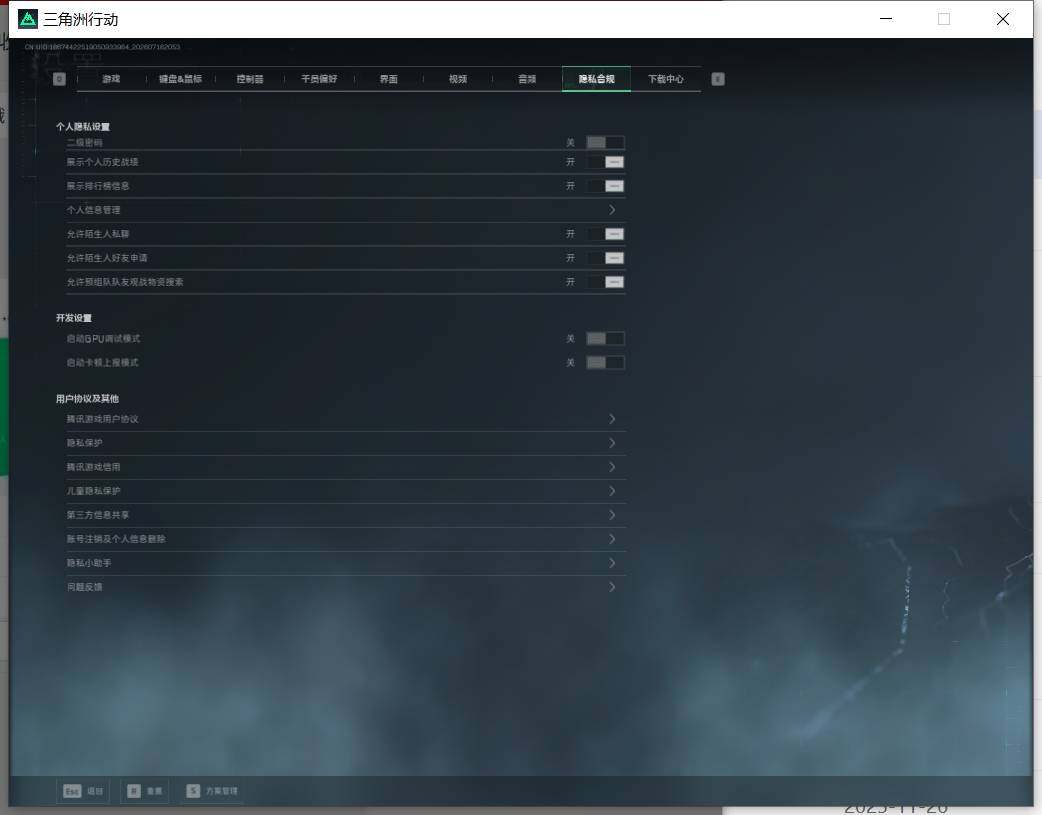1042x815 pixels.
Task: Expand the 隐私小助手 chevron
Action: 612,562
